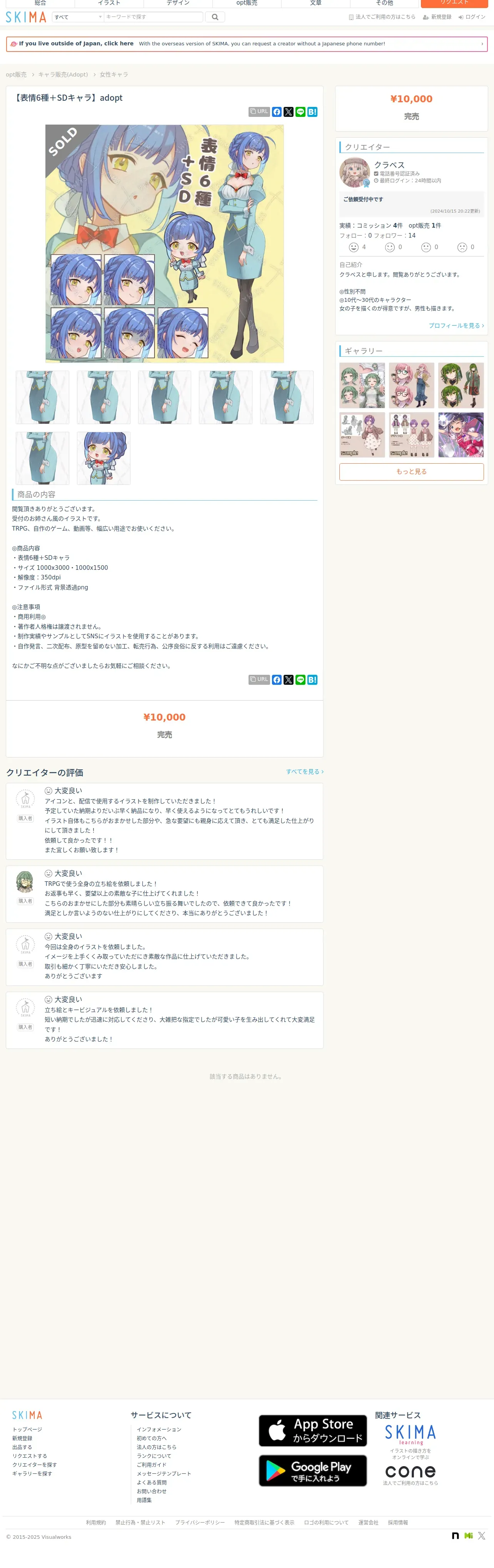
Task: Open the デザイン top tab
Action: click(x=178, y=3)
